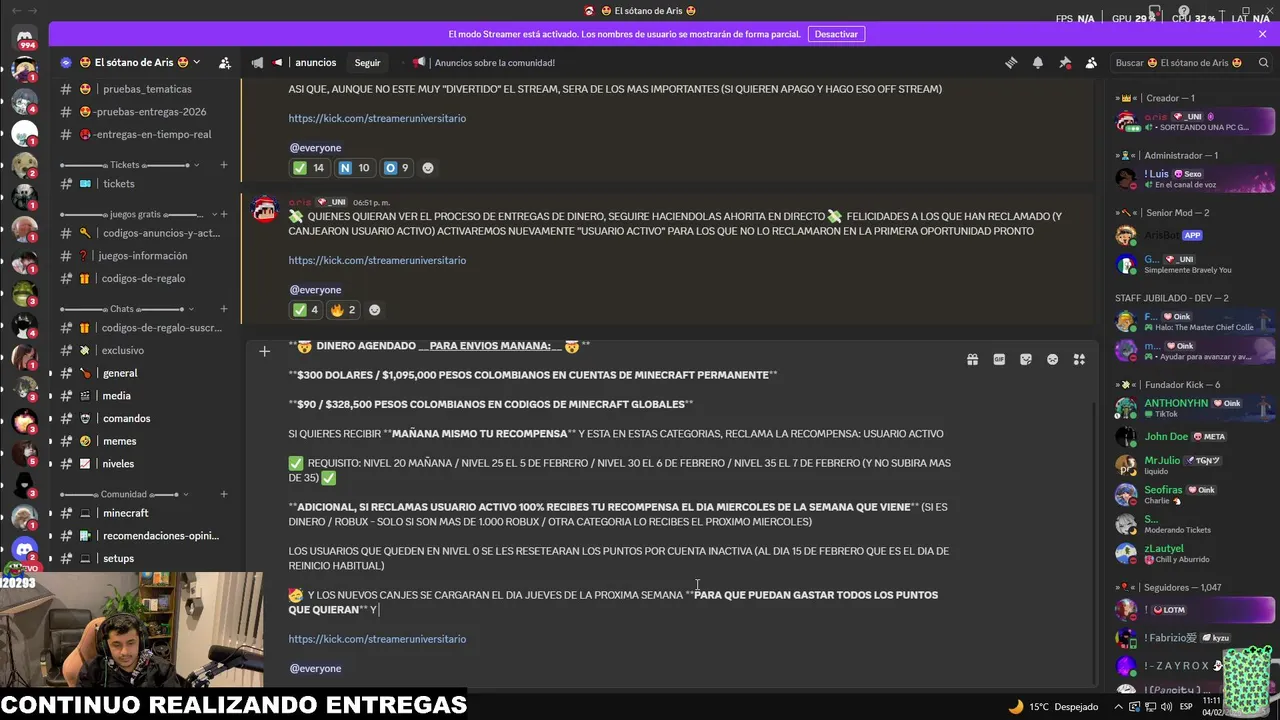1280x720 pixels.
Task: Open the codigos-de-regalo-suscr channel
Action: coord(143,328)
